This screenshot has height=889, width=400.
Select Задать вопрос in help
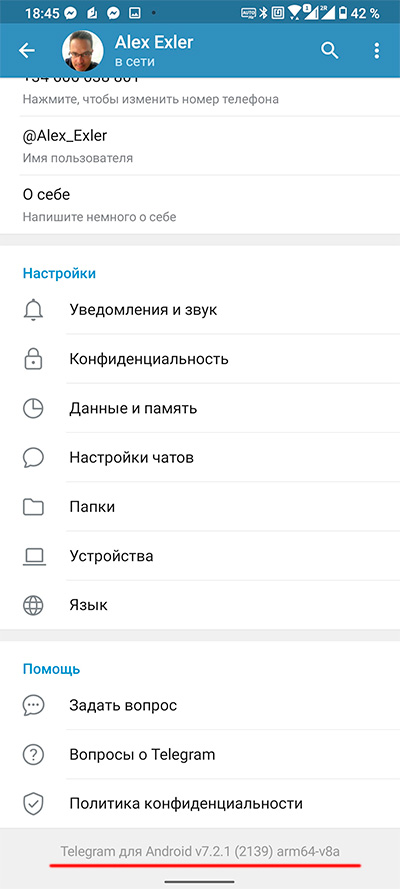[x=200, y=705]
